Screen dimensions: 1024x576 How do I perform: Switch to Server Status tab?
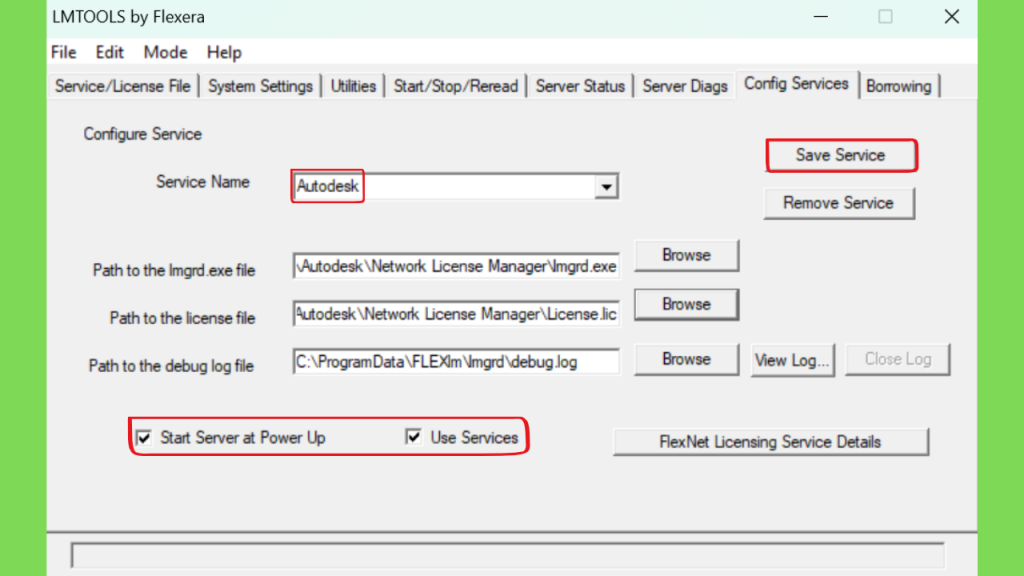pos(580,86)
